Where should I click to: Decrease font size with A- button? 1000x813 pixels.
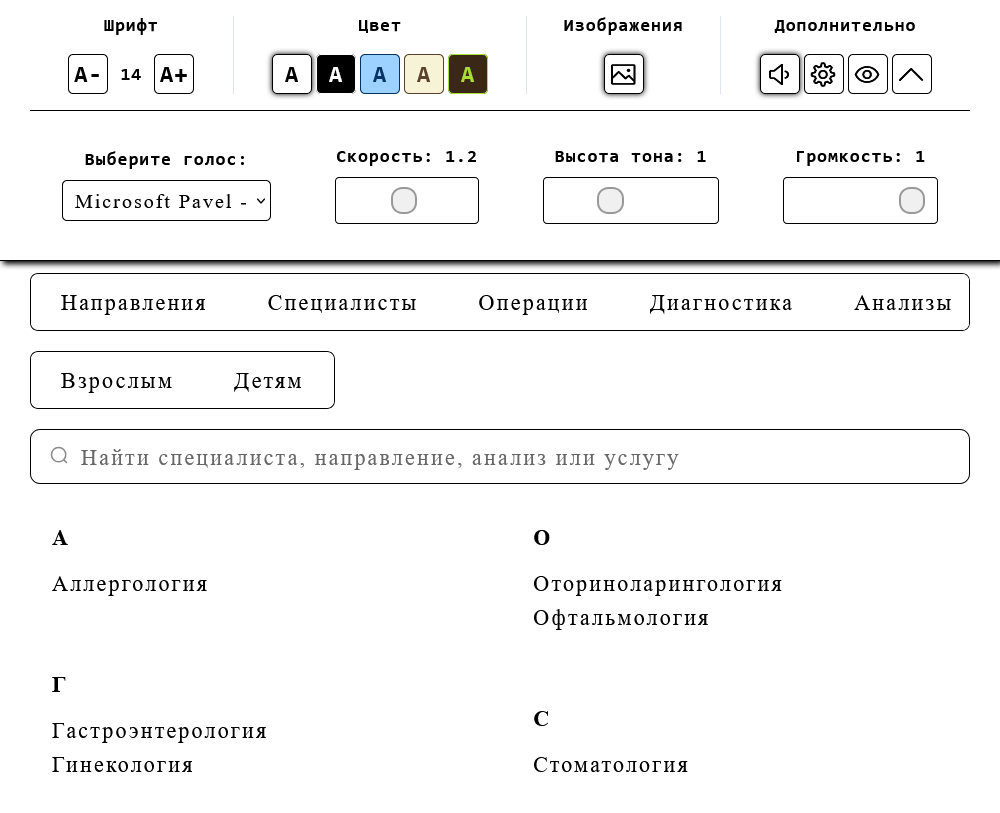point(87,74)
